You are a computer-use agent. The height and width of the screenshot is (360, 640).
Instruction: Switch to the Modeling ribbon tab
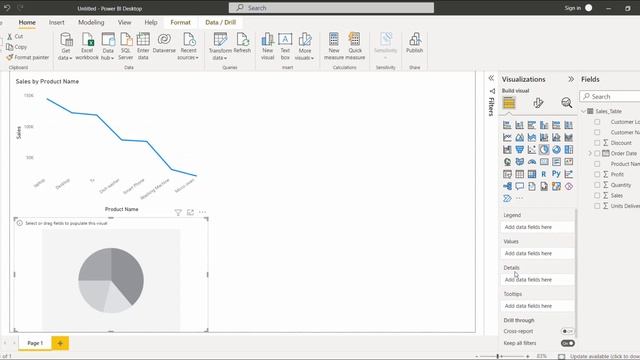pos(91,22)
